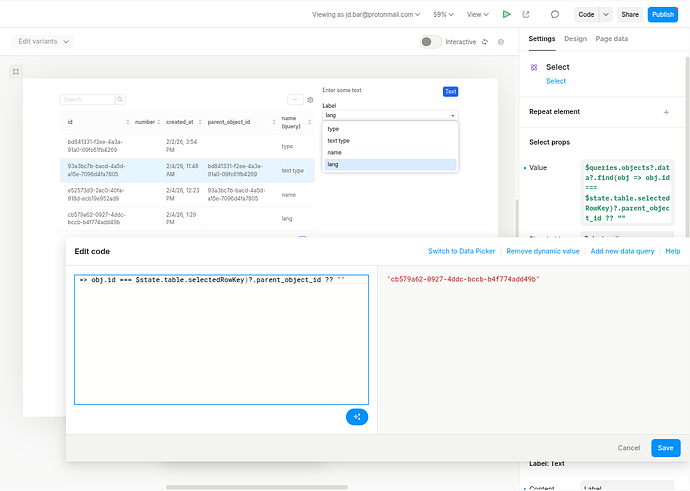The width and height of the screenshot is (690, 491).
Task: Click the plus icon beside Repeat element
Action: [x=667, y=112]
